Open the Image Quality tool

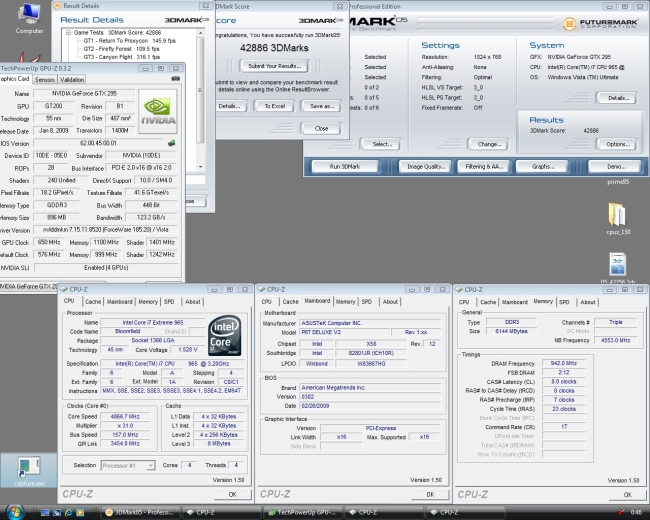(x=426, y=167)
